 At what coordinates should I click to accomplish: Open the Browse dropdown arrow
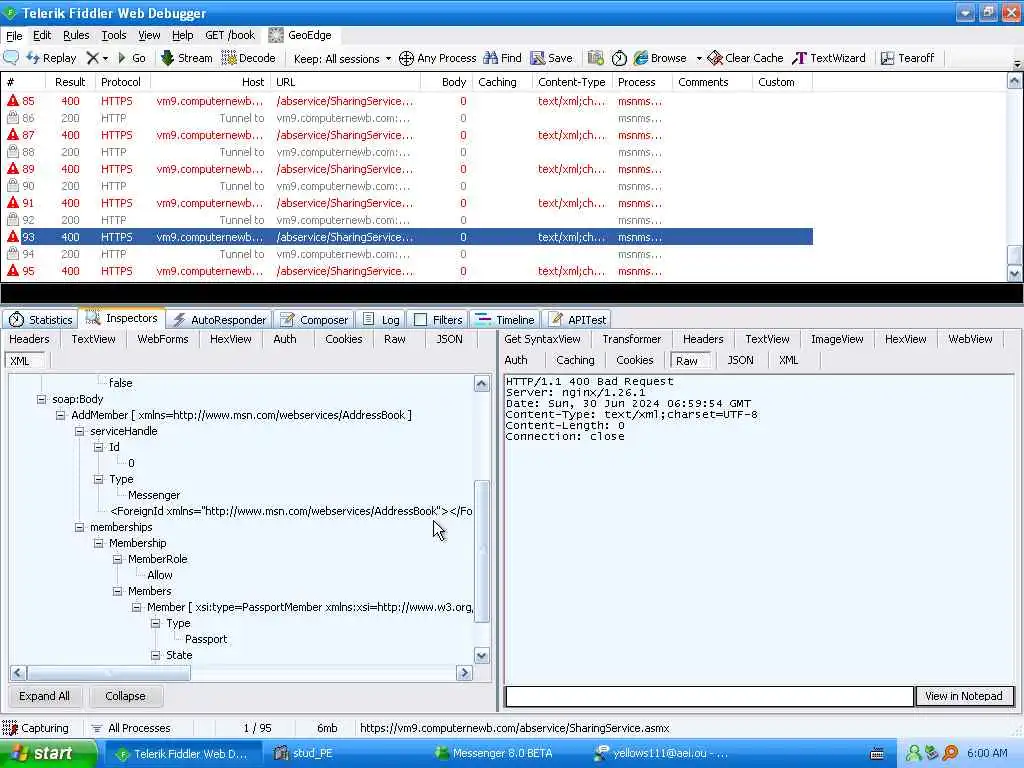[699, 59]
